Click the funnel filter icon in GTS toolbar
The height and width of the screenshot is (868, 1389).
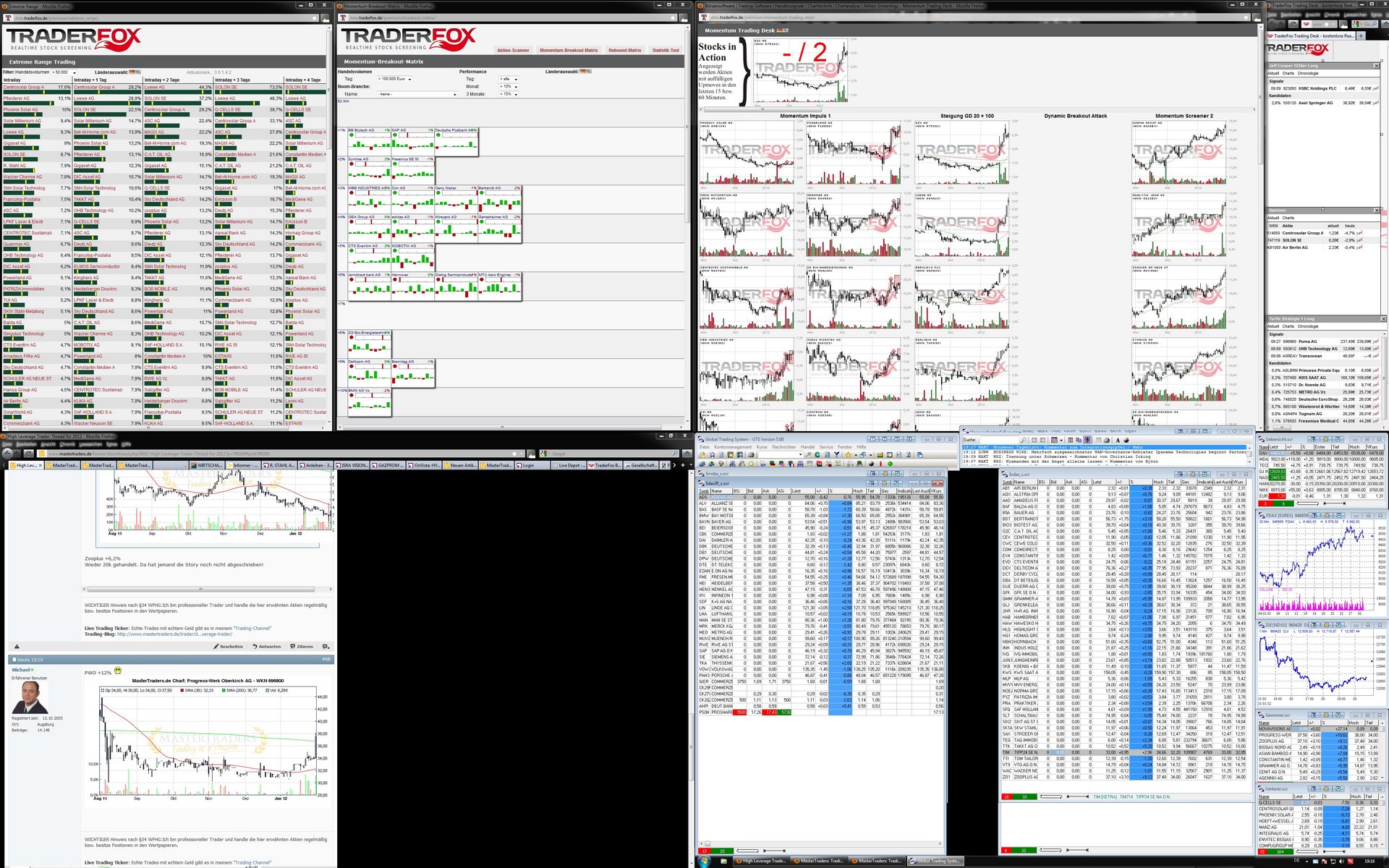[x=837, y=455]
